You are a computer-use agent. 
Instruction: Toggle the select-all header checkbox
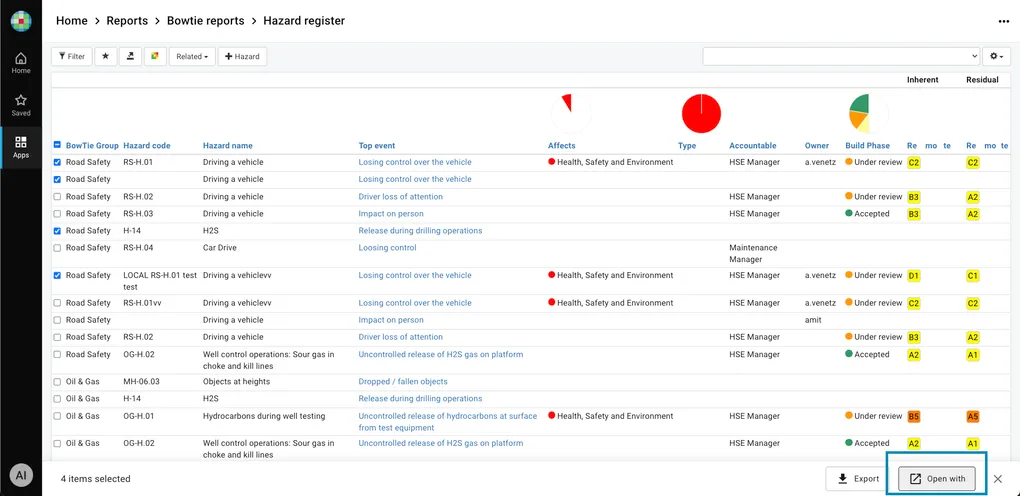[57, 145]
